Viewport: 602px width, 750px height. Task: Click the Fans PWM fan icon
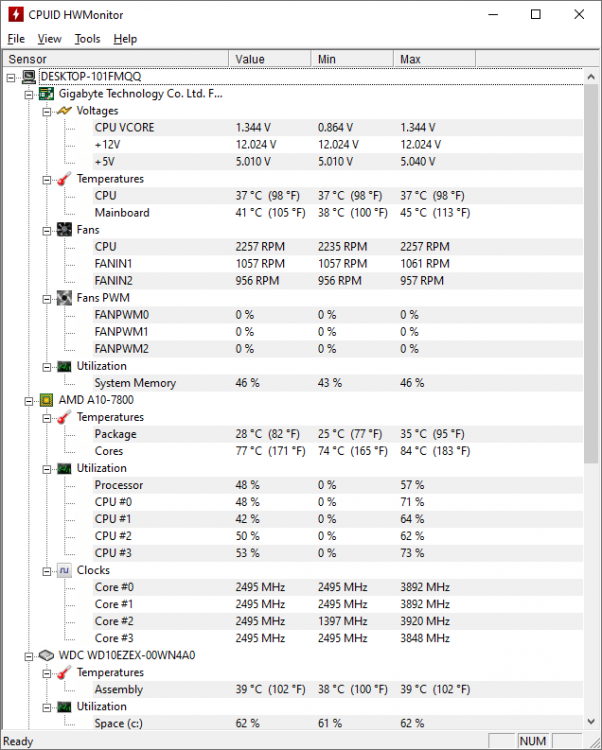coord(64,298)
